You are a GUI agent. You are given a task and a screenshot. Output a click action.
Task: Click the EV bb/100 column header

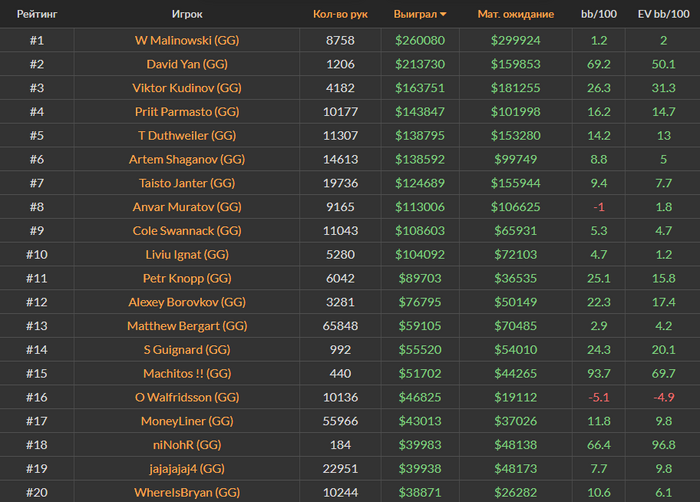tap(663, 15)
